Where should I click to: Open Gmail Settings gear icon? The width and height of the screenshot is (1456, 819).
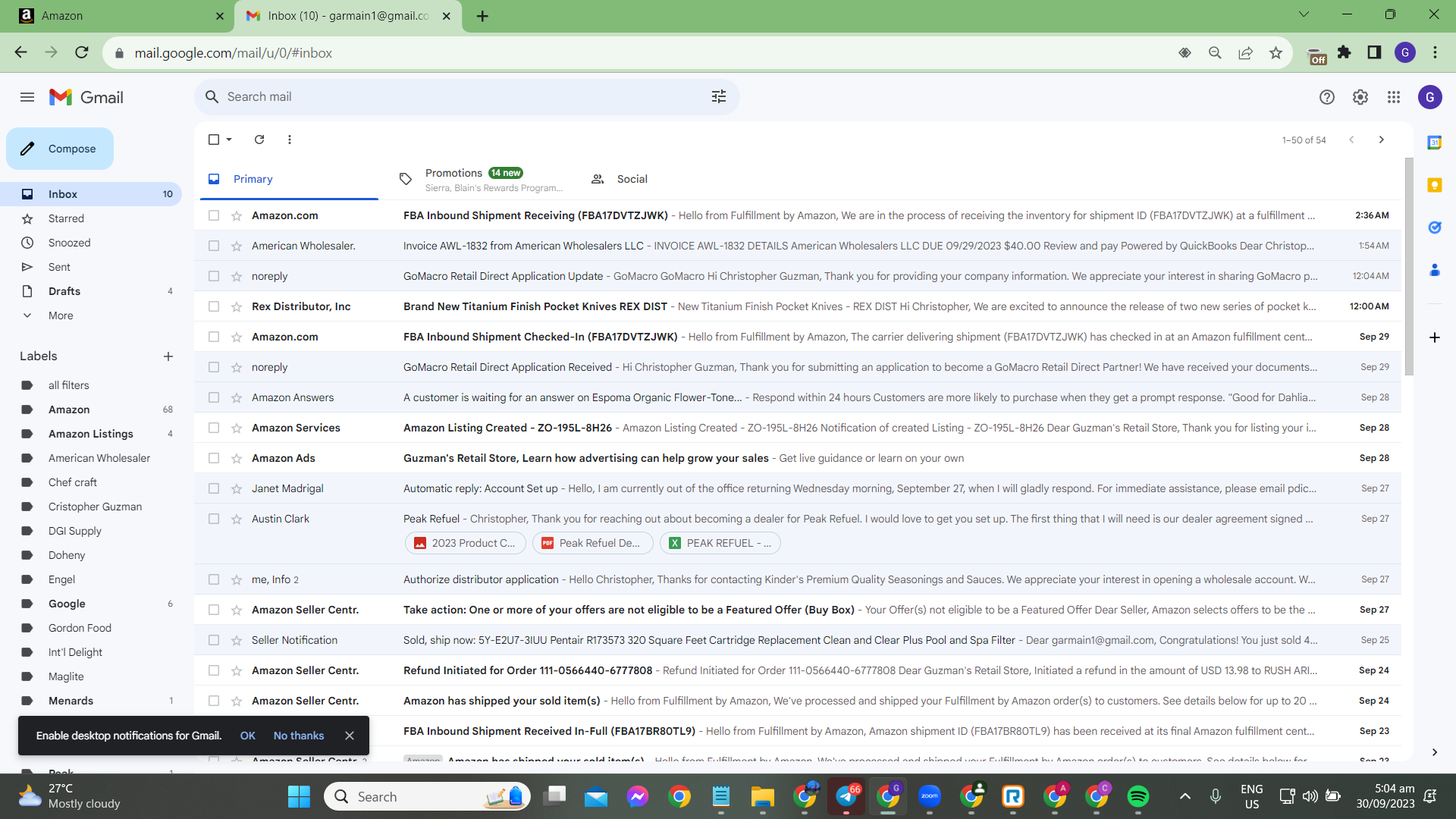pyautogui.click(x=1360, y=97)
